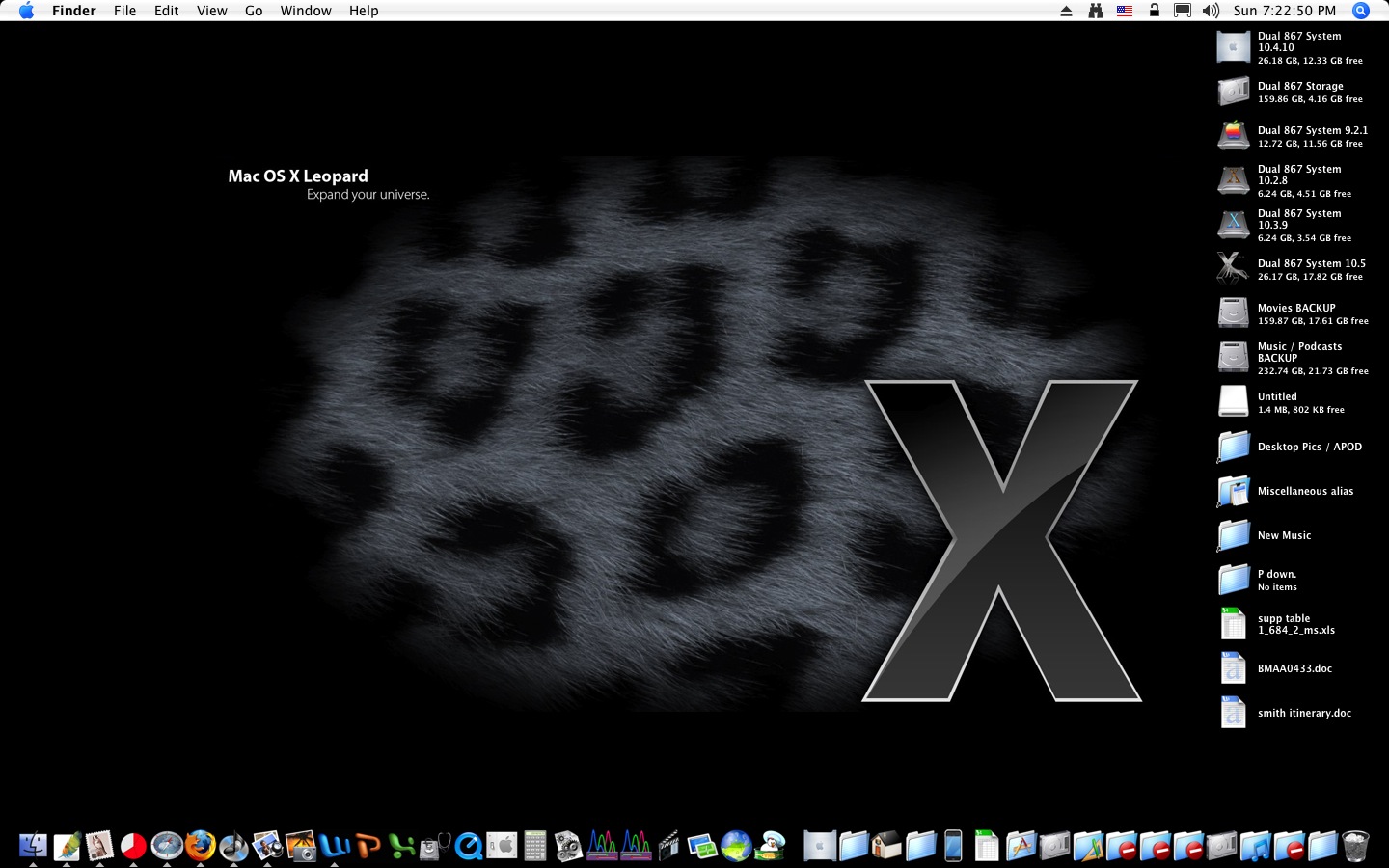Viewport: 1389px width, 868px height.
Task: Open QuickTime Player in dock
Action: point(468,846)
